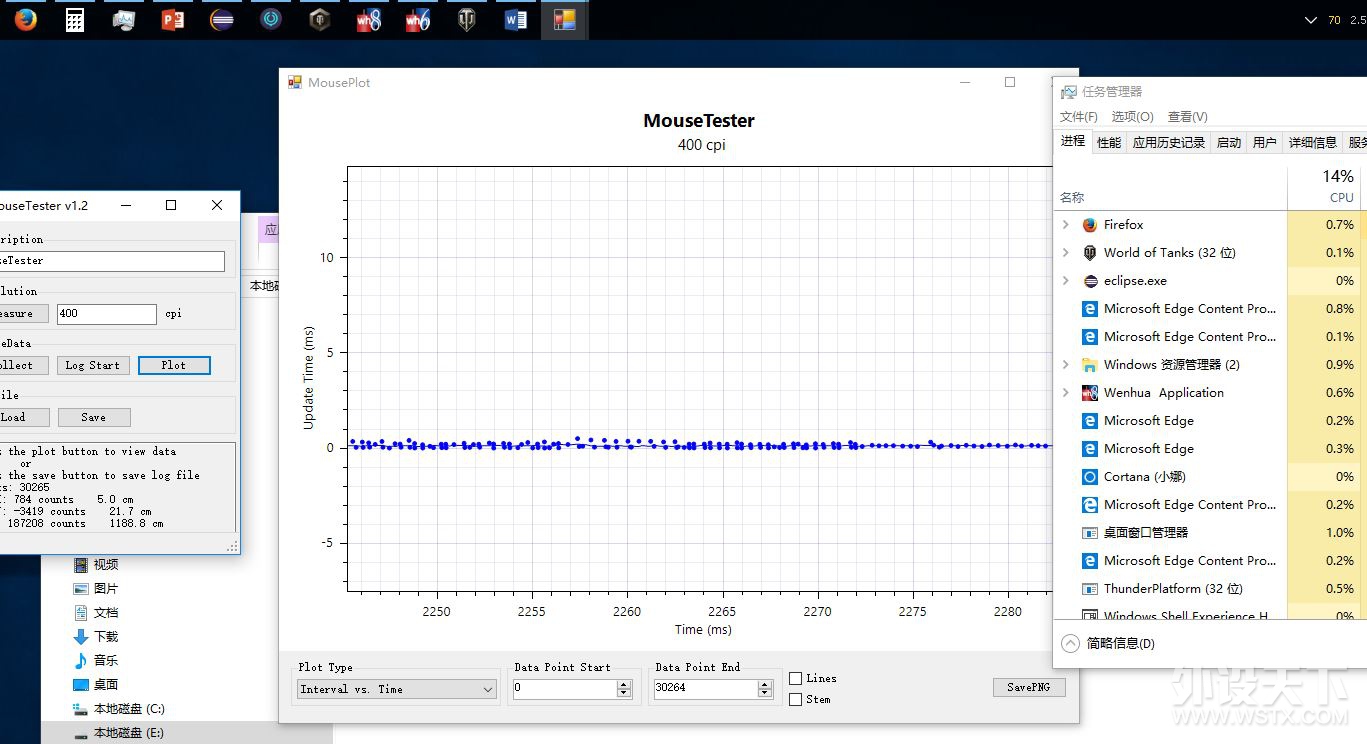Collapse Task Manager to 简略信息 view
Viewport: 1367px width, 744px height.
(x=1108, y=643)
